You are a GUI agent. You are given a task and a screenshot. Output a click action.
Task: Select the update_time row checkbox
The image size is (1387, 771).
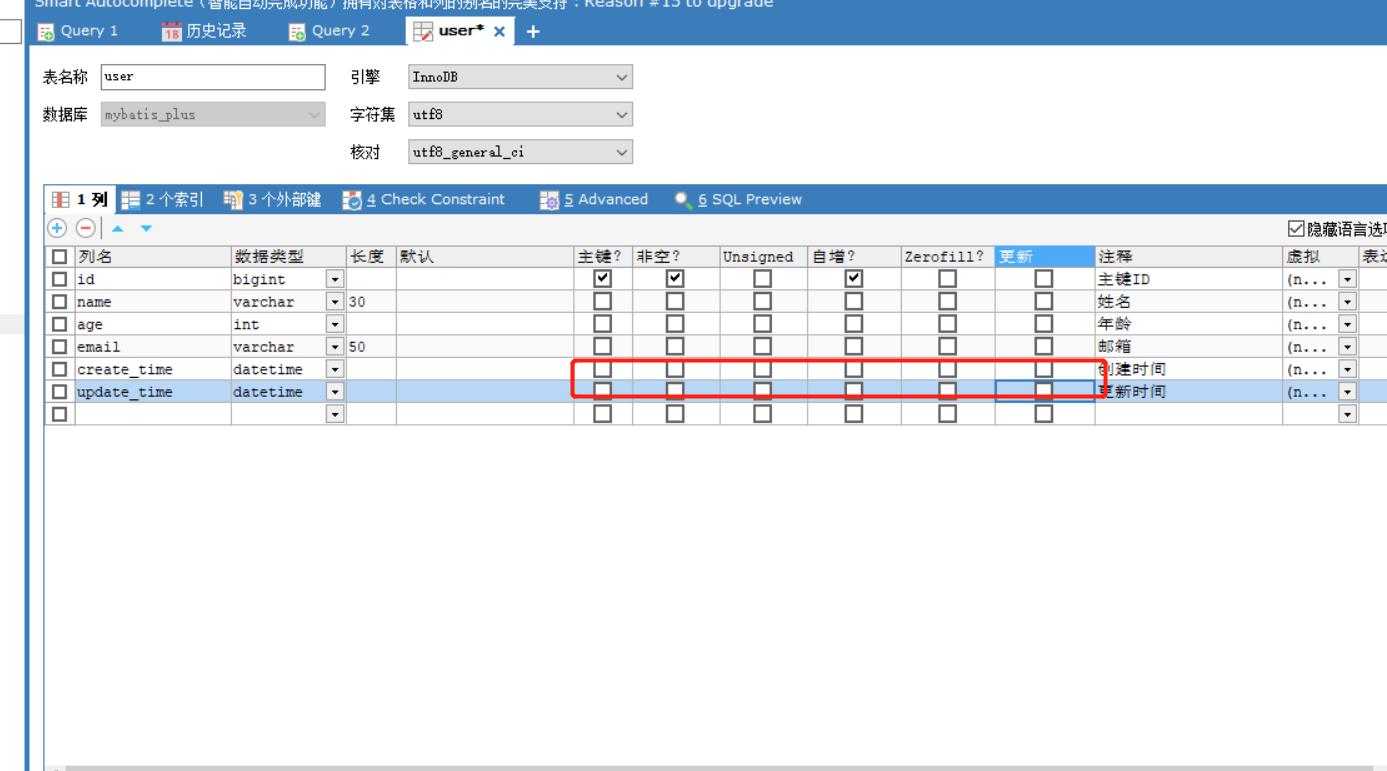(x=60, y=392)
